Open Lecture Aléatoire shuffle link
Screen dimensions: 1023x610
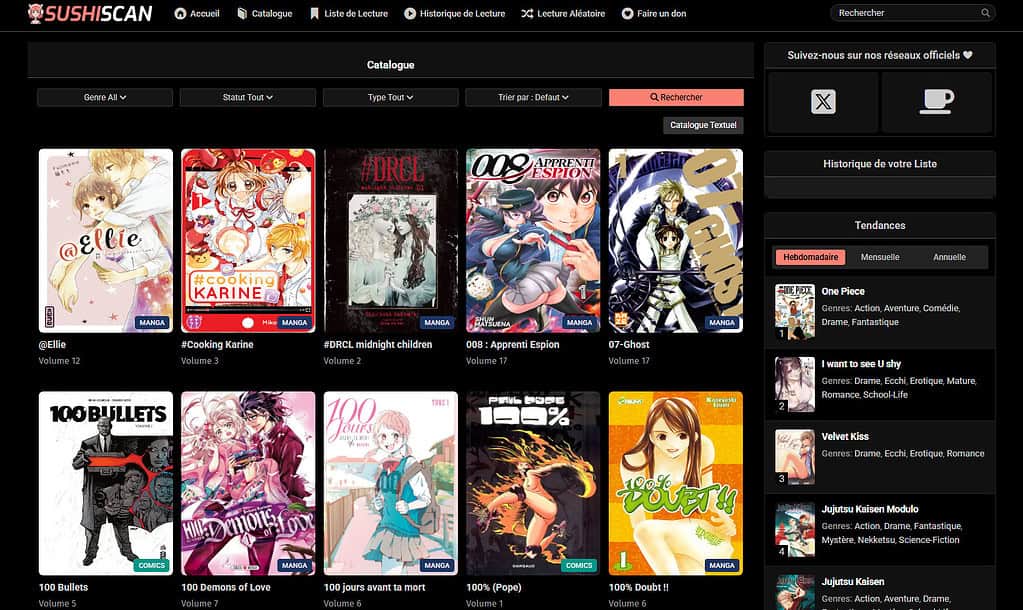coord(563,14)
